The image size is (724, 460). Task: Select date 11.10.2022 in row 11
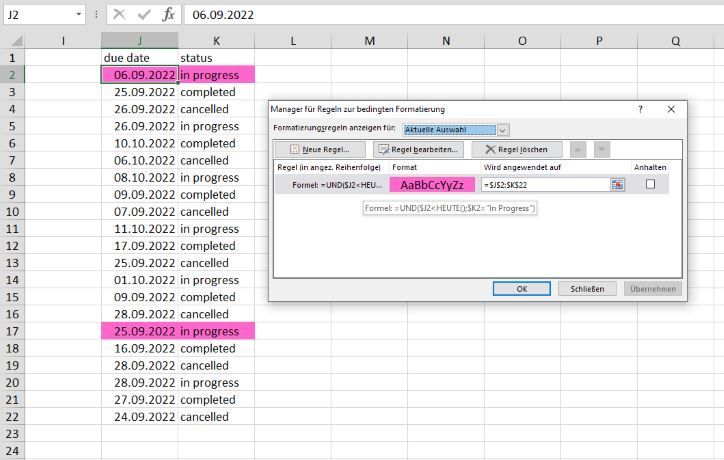click(139, 229)
